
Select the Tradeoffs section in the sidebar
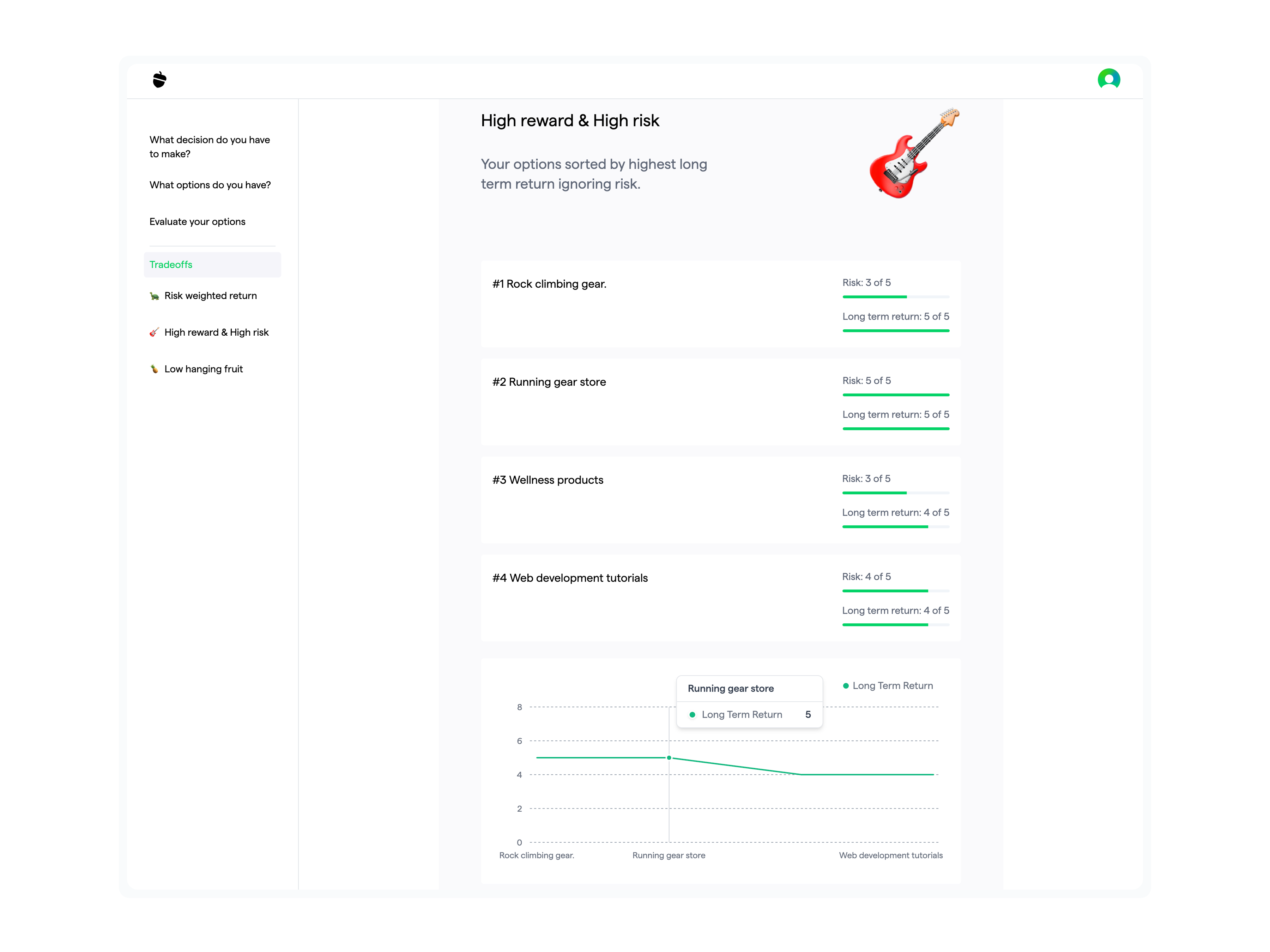point(212,264)
